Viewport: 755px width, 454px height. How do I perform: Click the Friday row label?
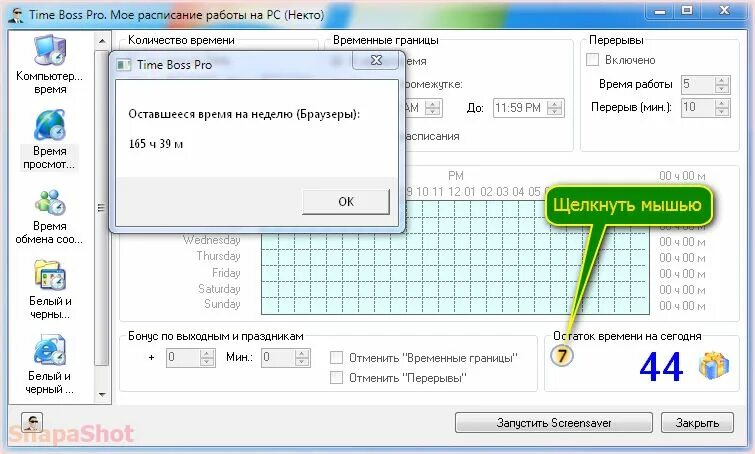pyautogui.click(x=226, y=272)
